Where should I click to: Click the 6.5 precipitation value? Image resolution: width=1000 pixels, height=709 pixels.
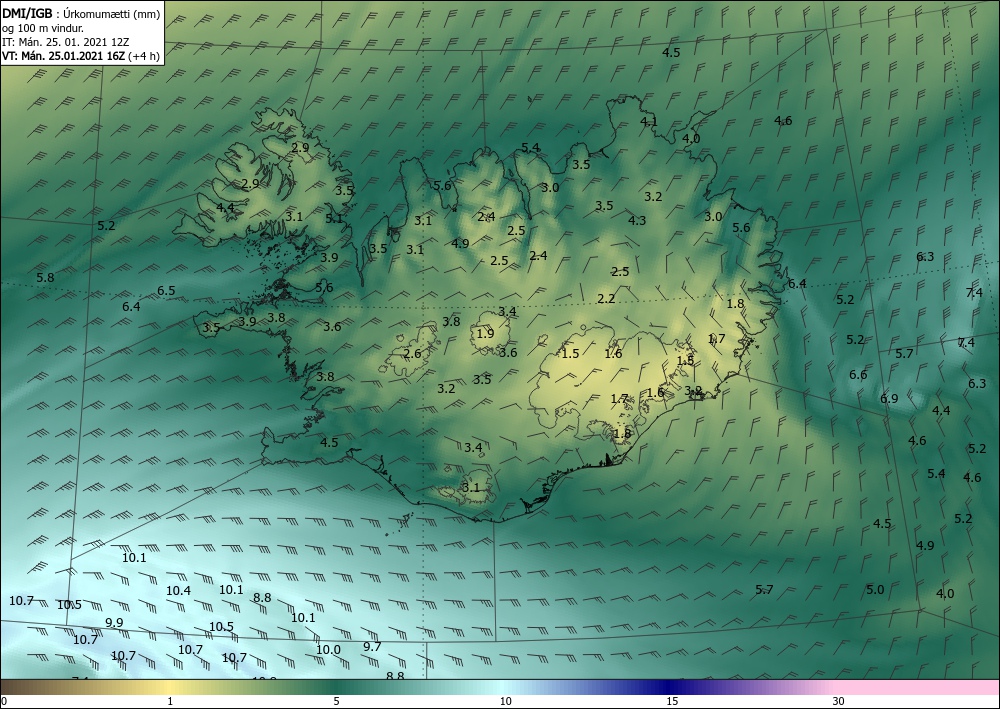[x=166, y=291]
